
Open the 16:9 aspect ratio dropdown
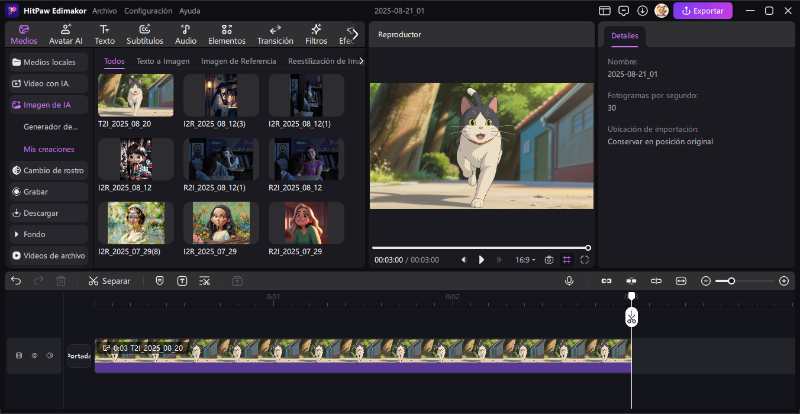pyautogui.click(x=525, y=260)
